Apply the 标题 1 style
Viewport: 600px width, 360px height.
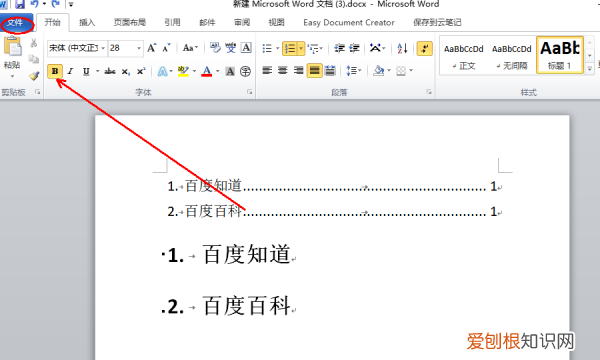tap(560, 55)
